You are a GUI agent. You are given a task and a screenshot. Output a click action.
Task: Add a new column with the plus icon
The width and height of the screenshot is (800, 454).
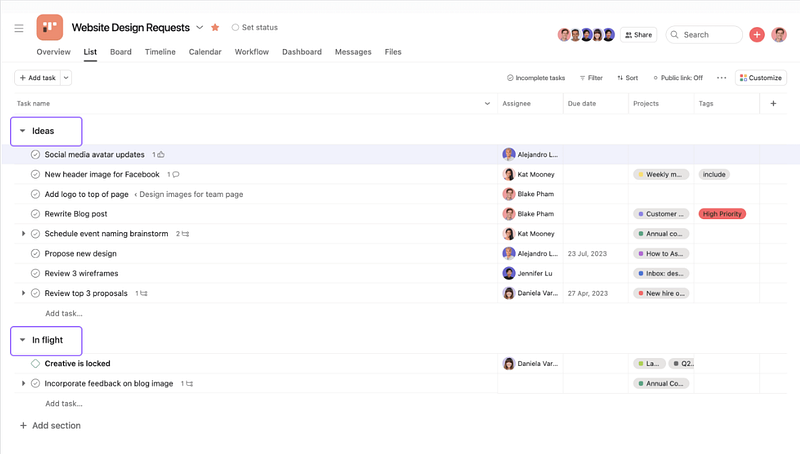[773, 104]
